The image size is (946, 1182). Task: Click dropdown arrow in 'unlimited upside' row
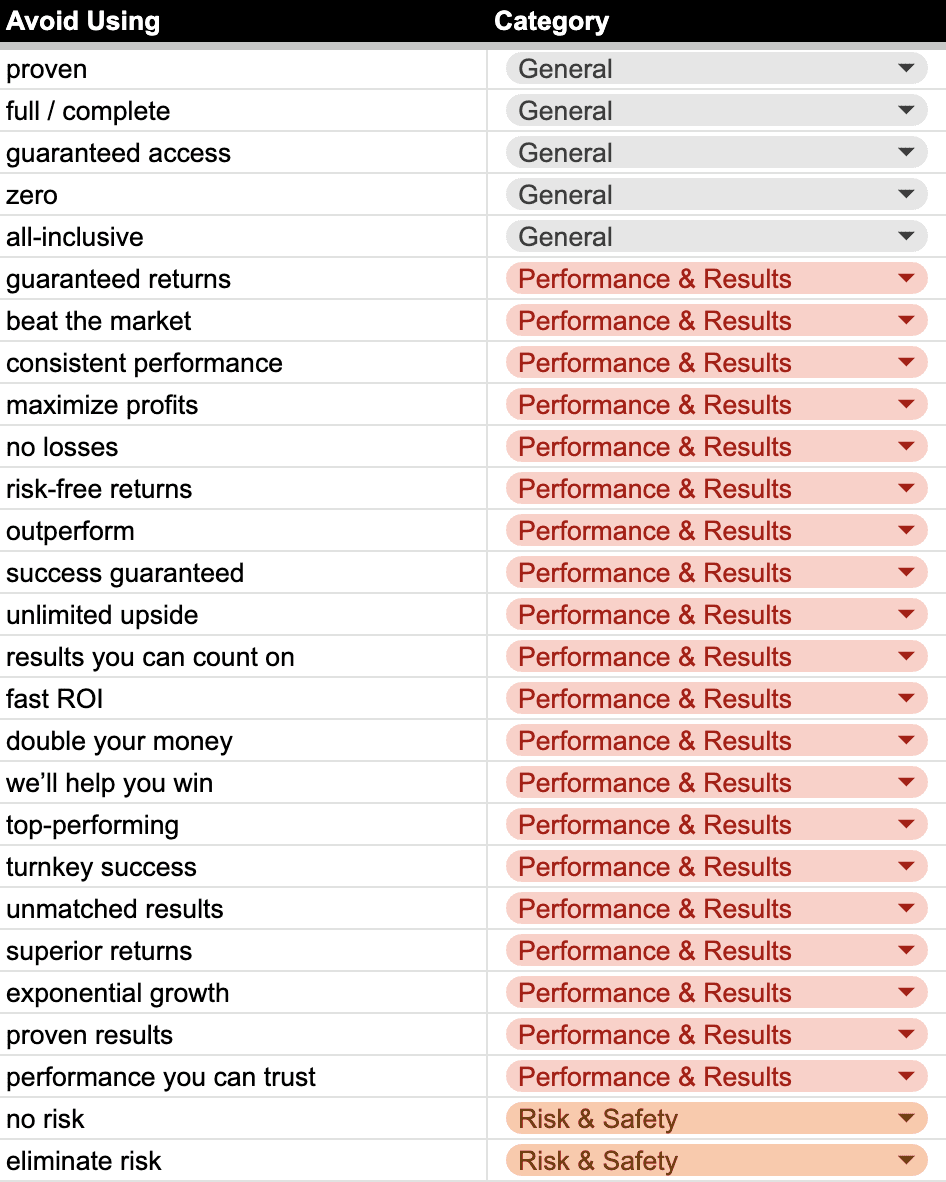click(906, 615)
